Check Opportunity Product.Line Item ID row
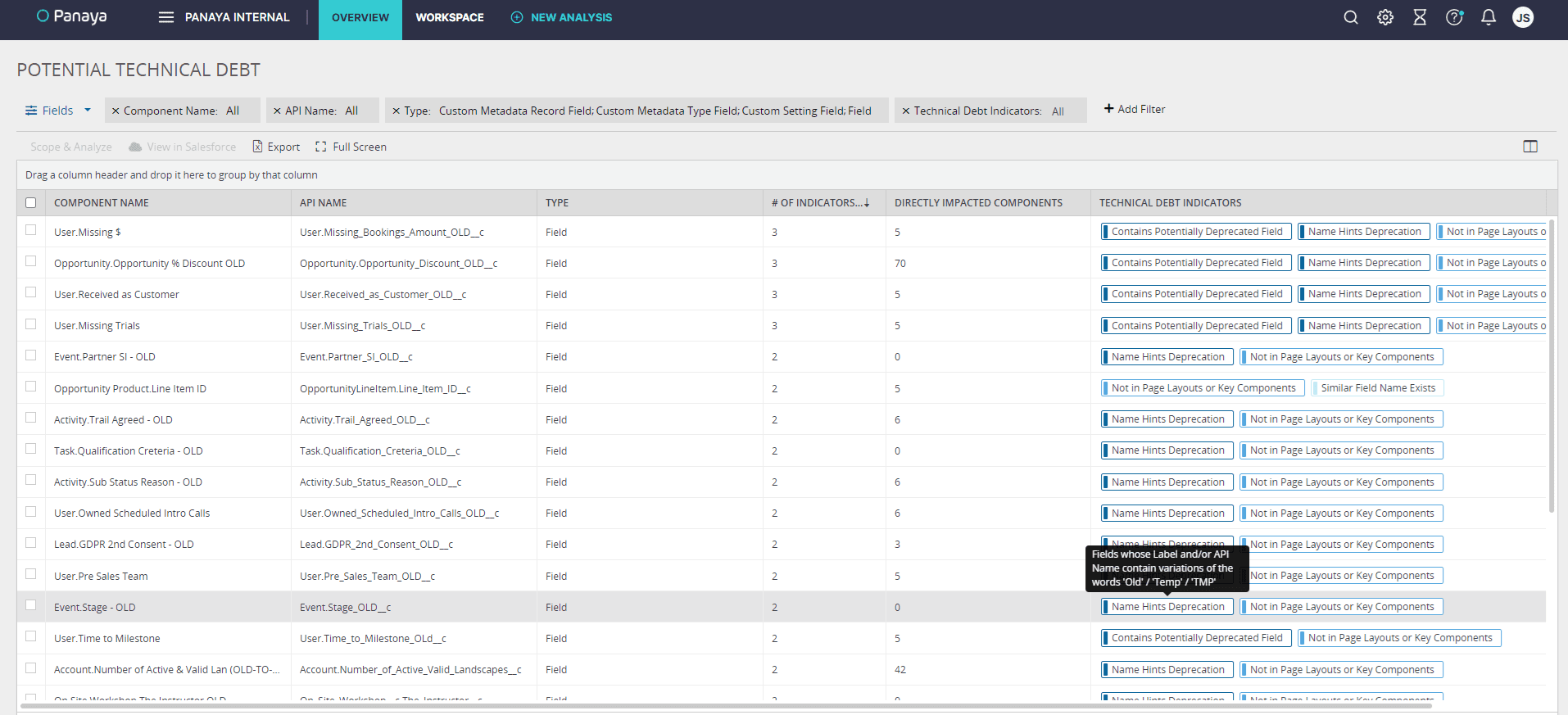The height and width of the screenshot is (715, 1568). 30,387
